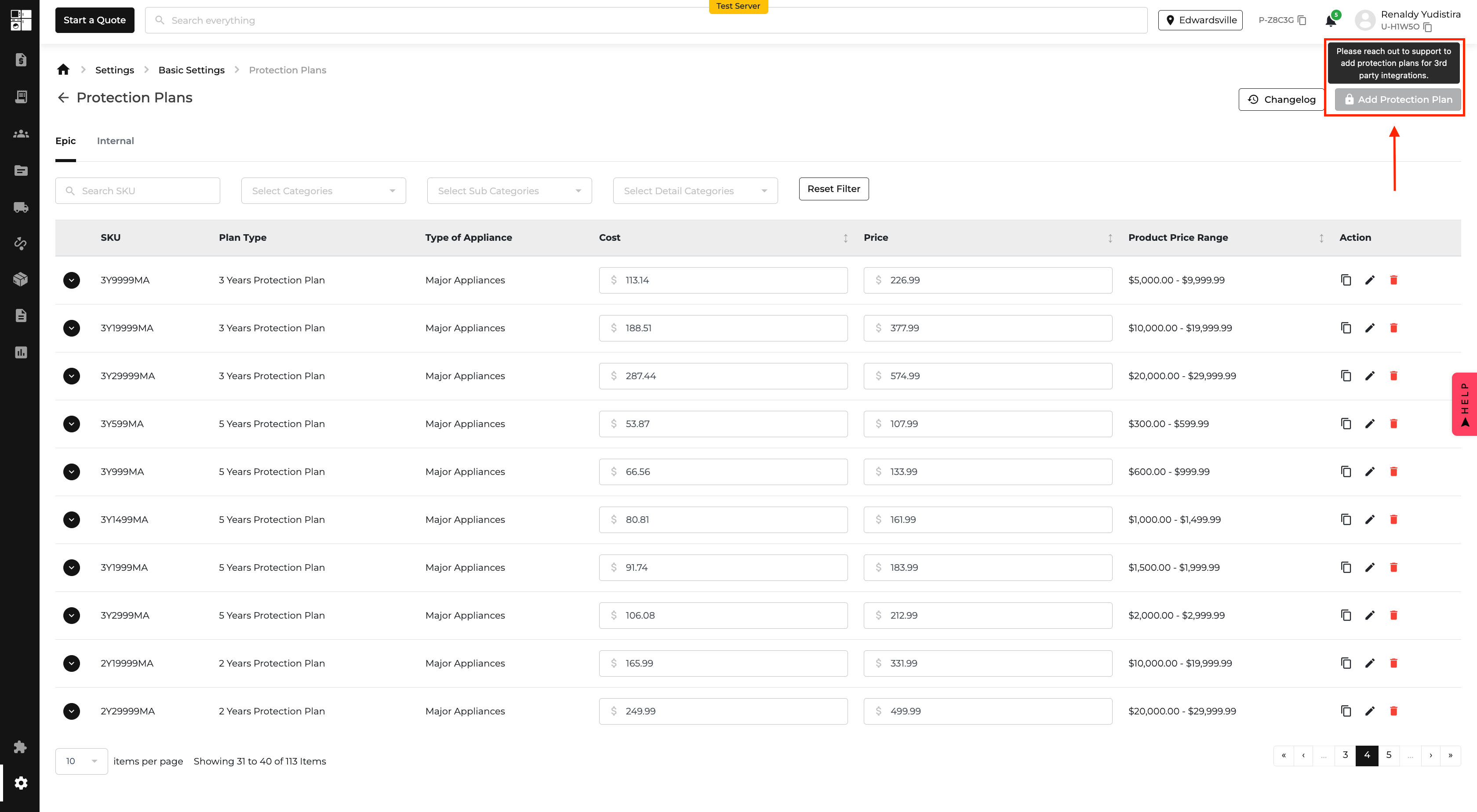Focus the Search SKU field
The height and width of the screenshot is (812, 1477).
pyautogui.click(x=138, y=191)
